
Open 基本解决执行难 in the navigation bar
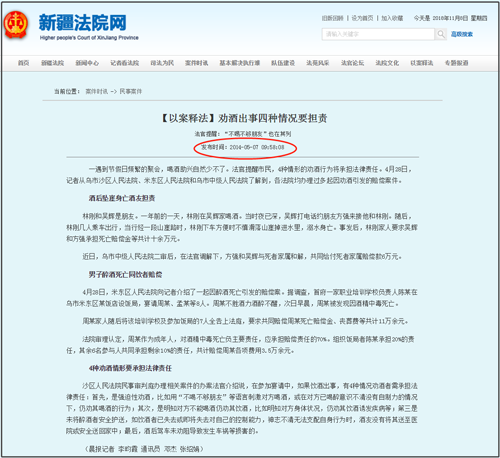(x=240, y=63)
